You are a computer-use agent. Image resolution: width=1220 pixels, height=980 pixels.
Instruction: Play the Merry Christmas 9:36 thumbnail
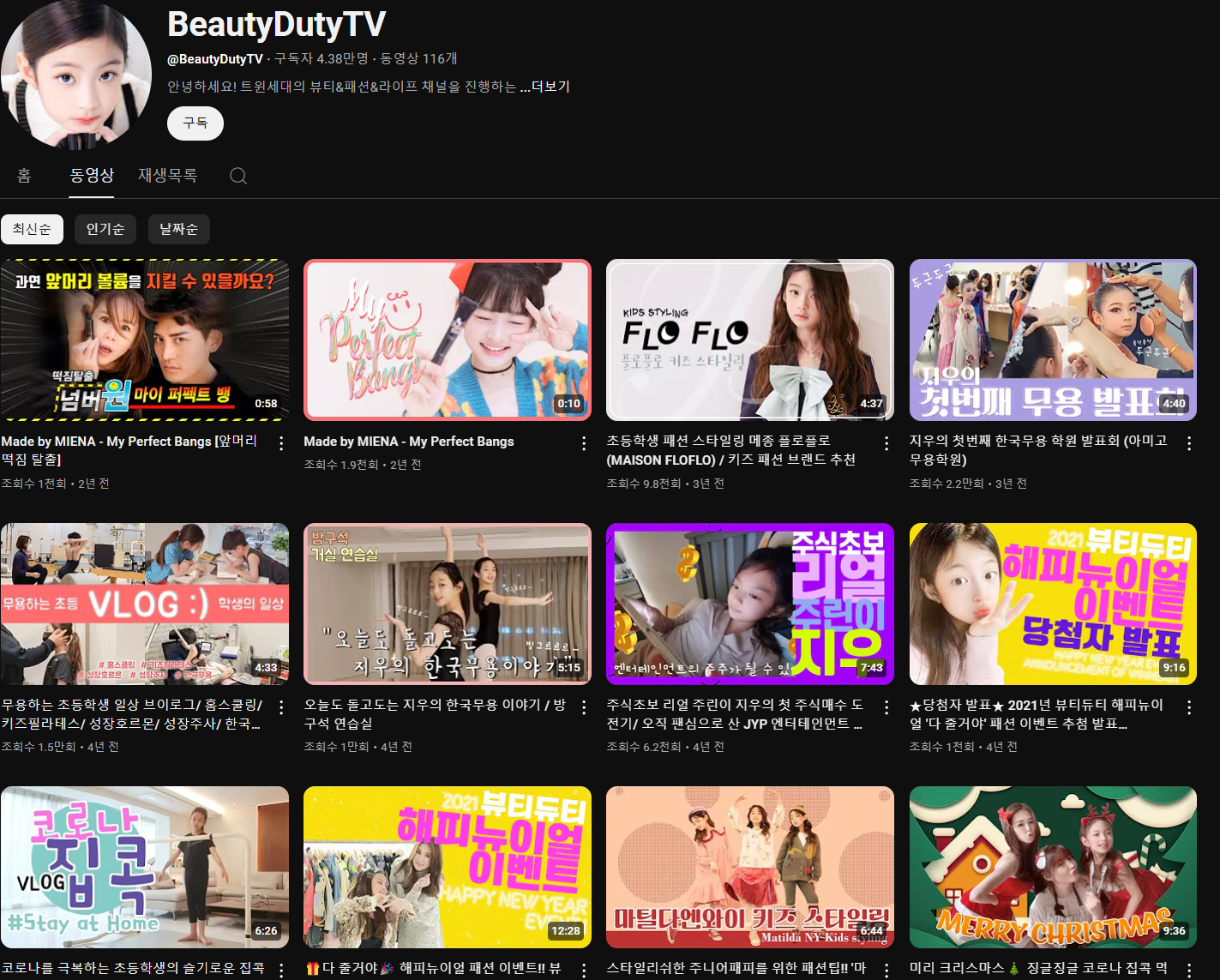(1053, 867)
